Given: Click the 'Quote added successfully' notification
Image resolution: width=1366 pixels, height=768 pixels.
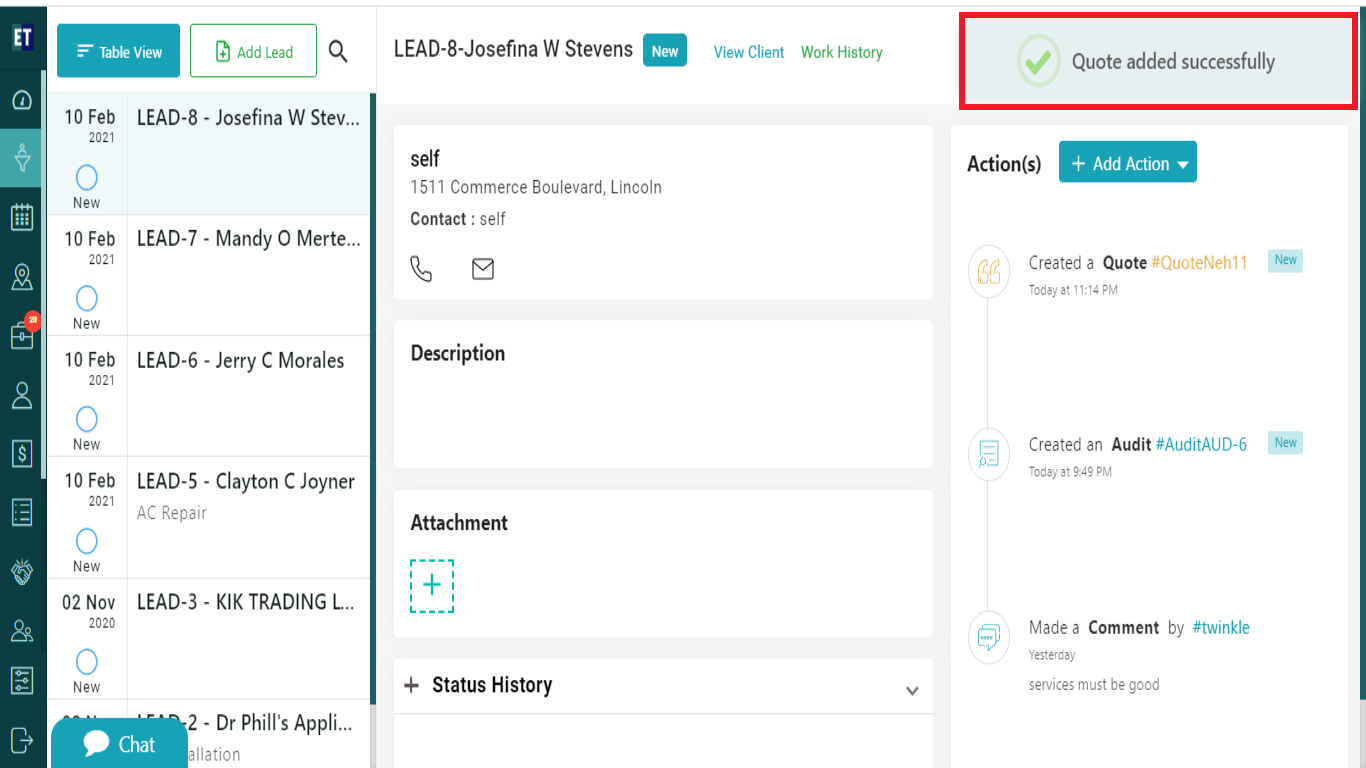Looking at the screenshot, I should point(1159,61).
